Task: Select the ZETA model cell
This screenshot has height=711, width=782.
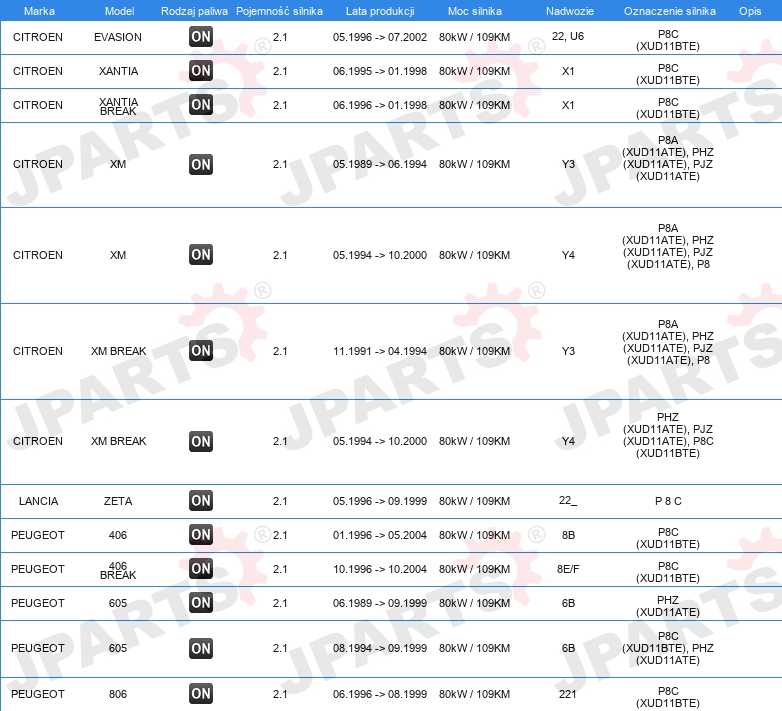Action: (118, 501)
